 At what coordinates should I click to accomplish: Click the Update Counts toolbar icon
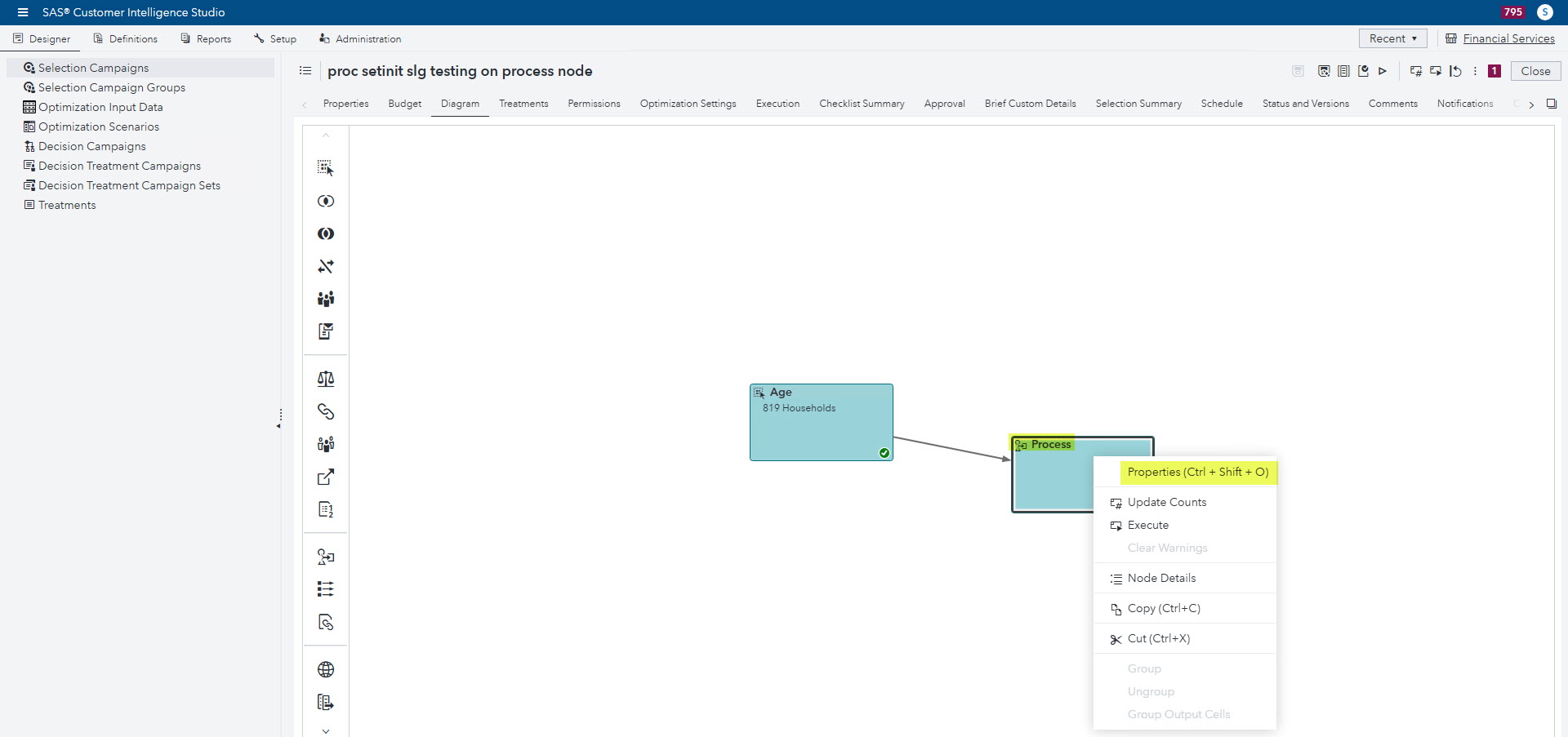[1416, 71]
